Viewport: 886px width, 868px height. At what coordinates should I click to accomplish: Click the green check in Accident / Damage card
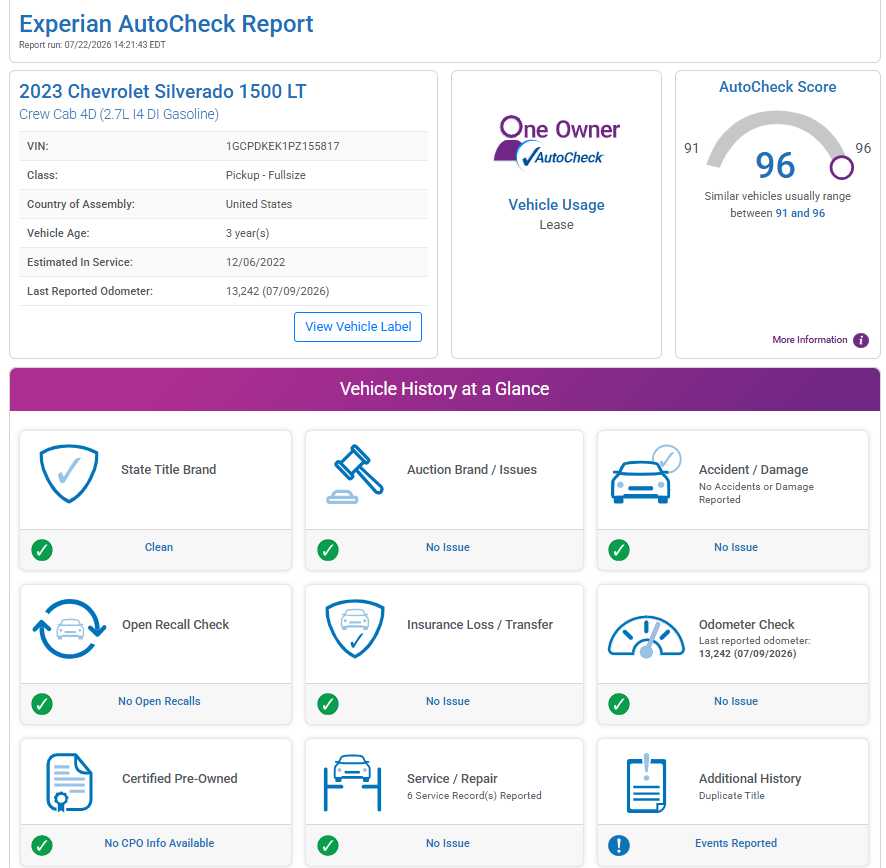(619, 549)
